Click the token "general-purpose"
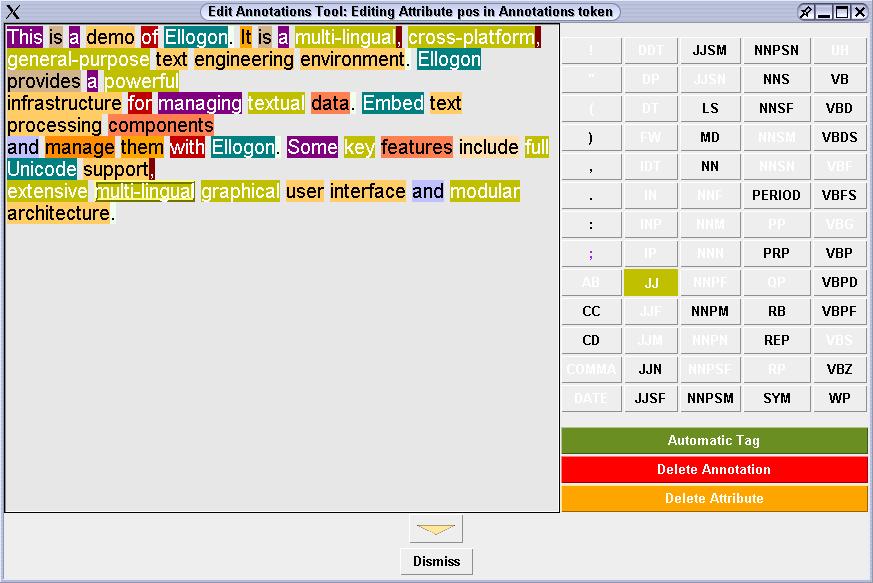The width and height of the screenshot is (873, 583). pyautogui.click(x=78, y=59)
